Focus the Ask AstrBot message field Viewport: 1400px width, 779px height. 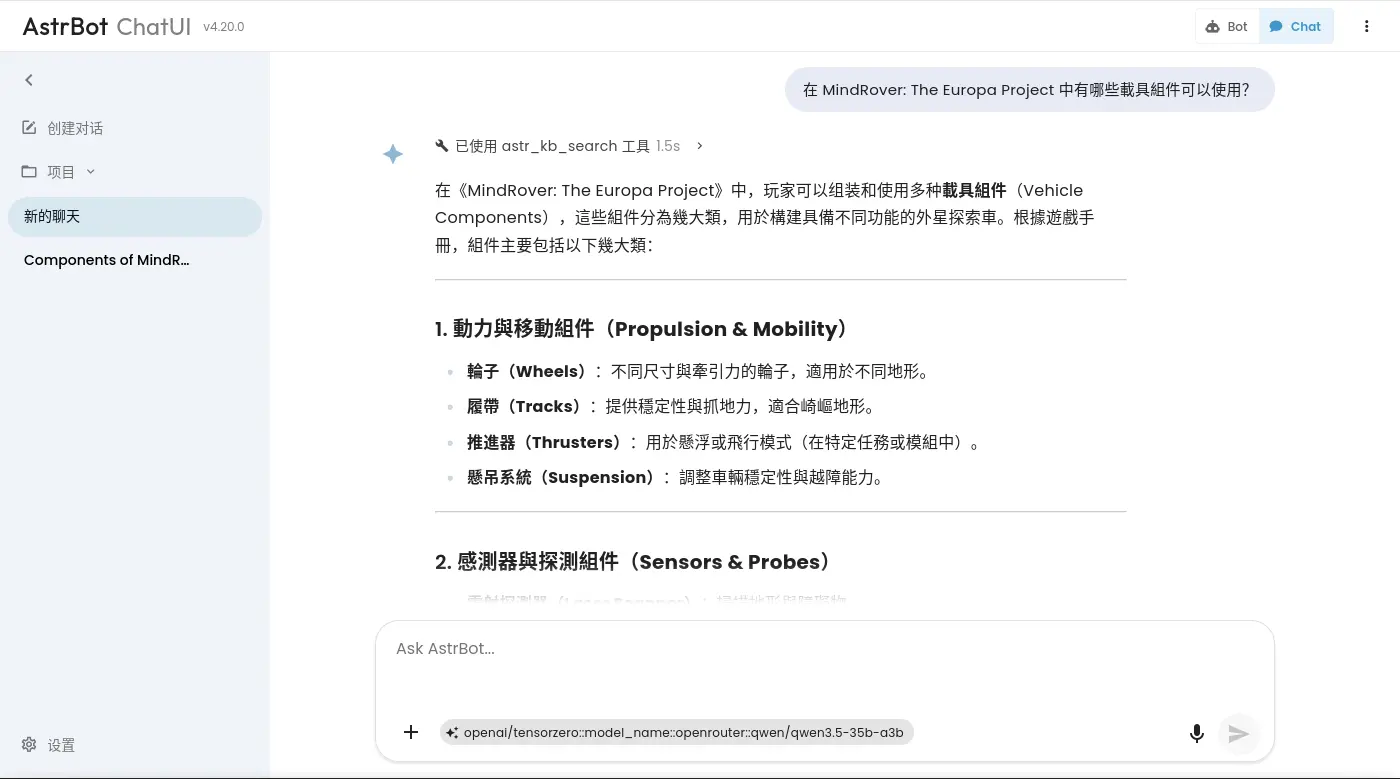824,665
